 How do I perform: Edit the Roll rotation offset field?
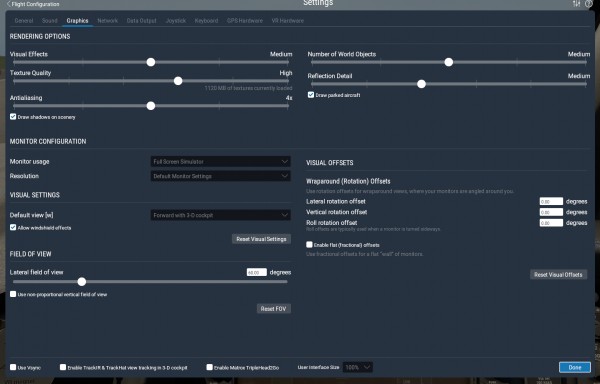[x=551, y=223]
